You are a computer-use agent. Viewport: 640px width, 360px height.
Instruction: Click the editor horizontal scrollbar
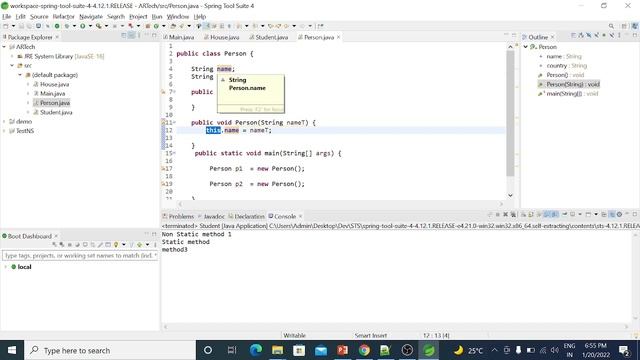tap(340, 204)
